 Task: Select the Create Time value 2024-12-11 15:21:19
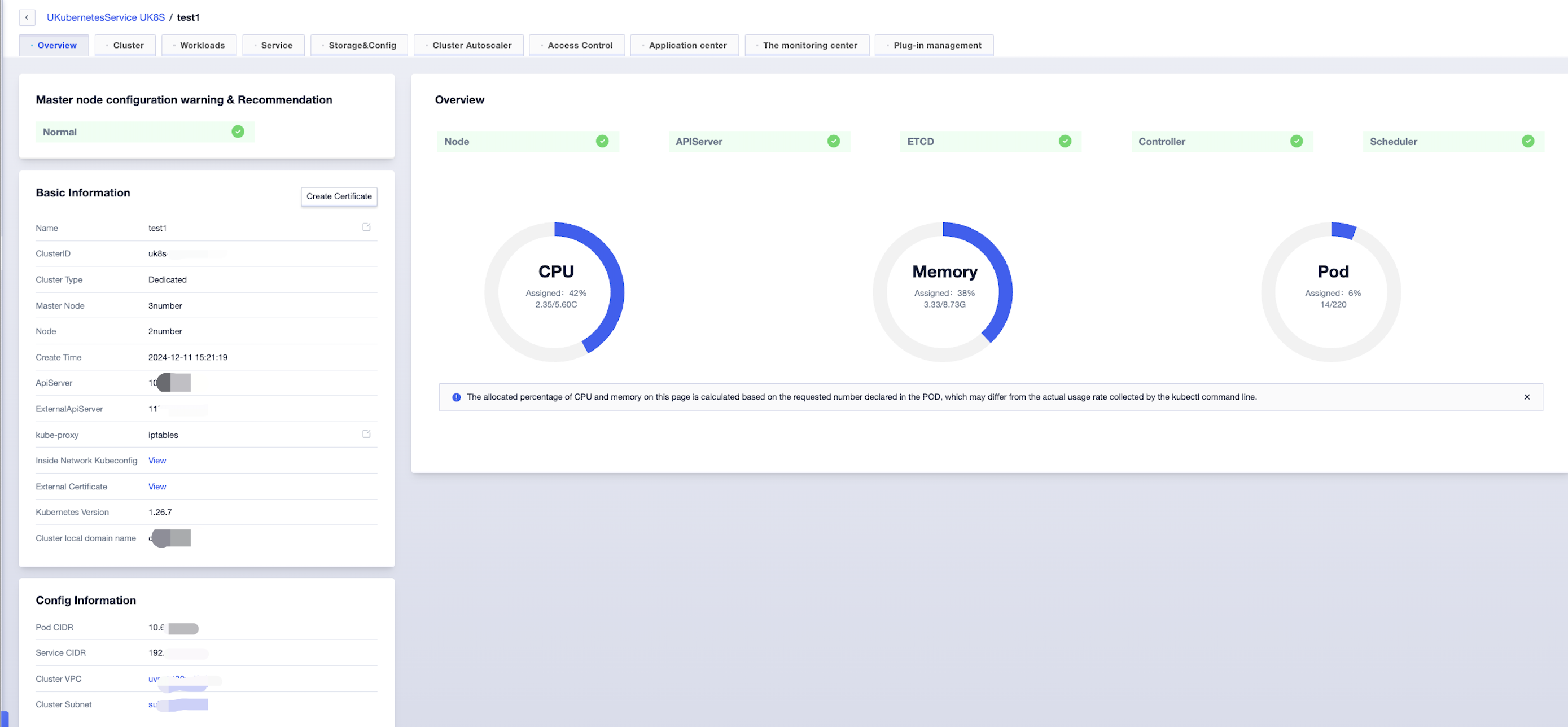[x=187, y=357]
